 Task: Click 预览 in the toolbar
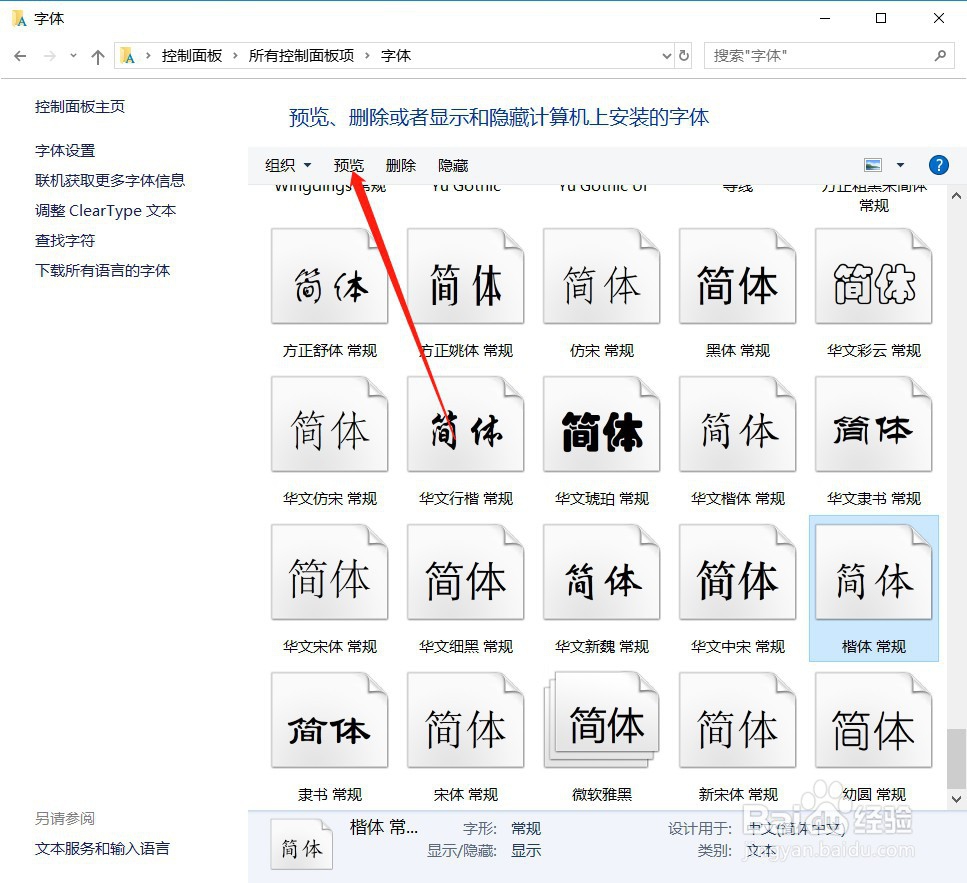348,165
